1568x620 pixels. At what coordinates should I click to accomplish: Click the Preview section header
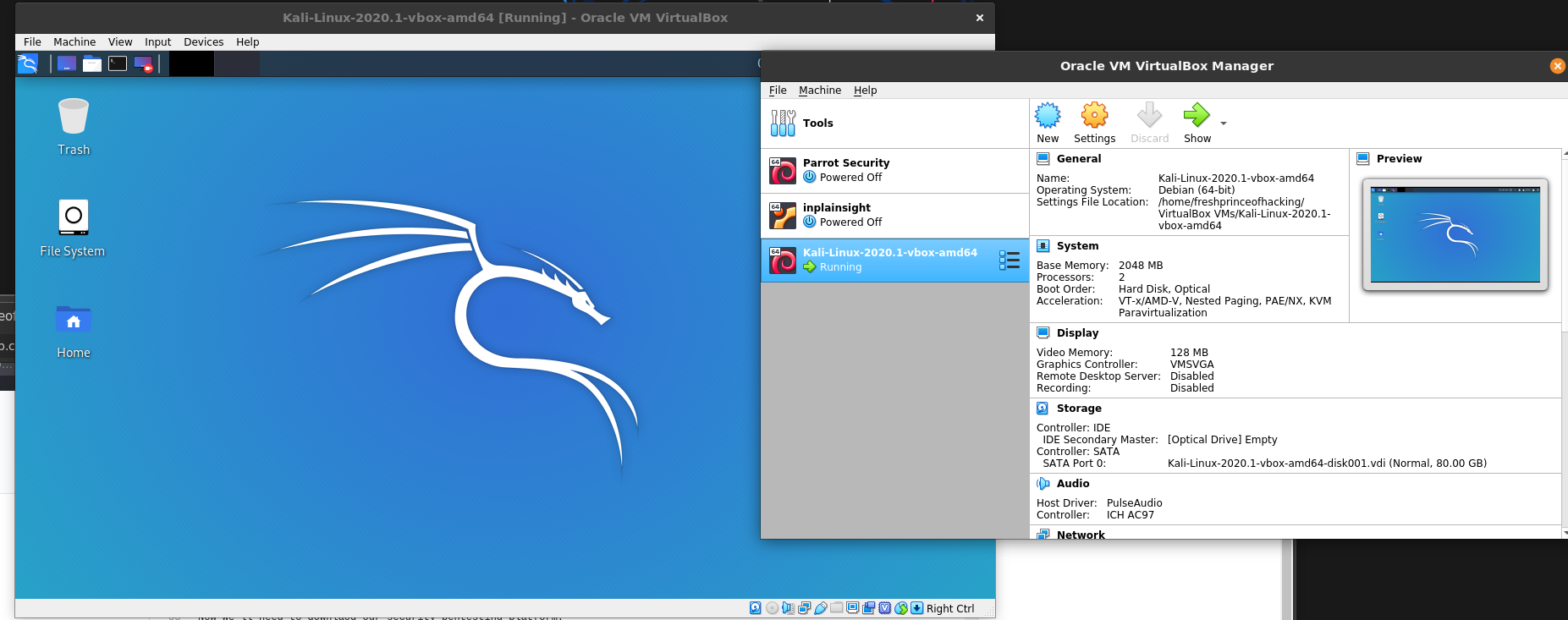1399,159
